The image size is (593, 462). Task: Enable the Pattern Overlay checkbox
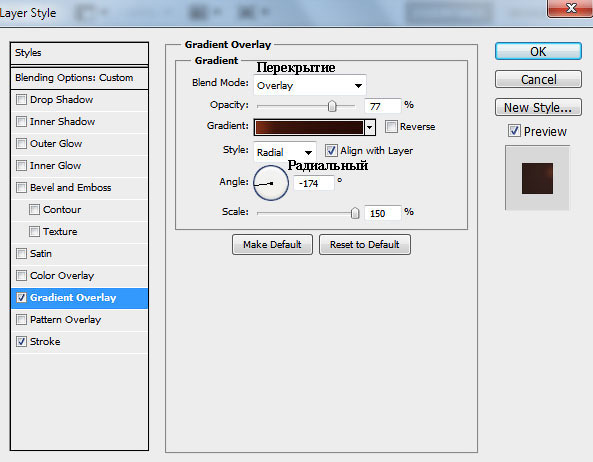click(21, 319)
